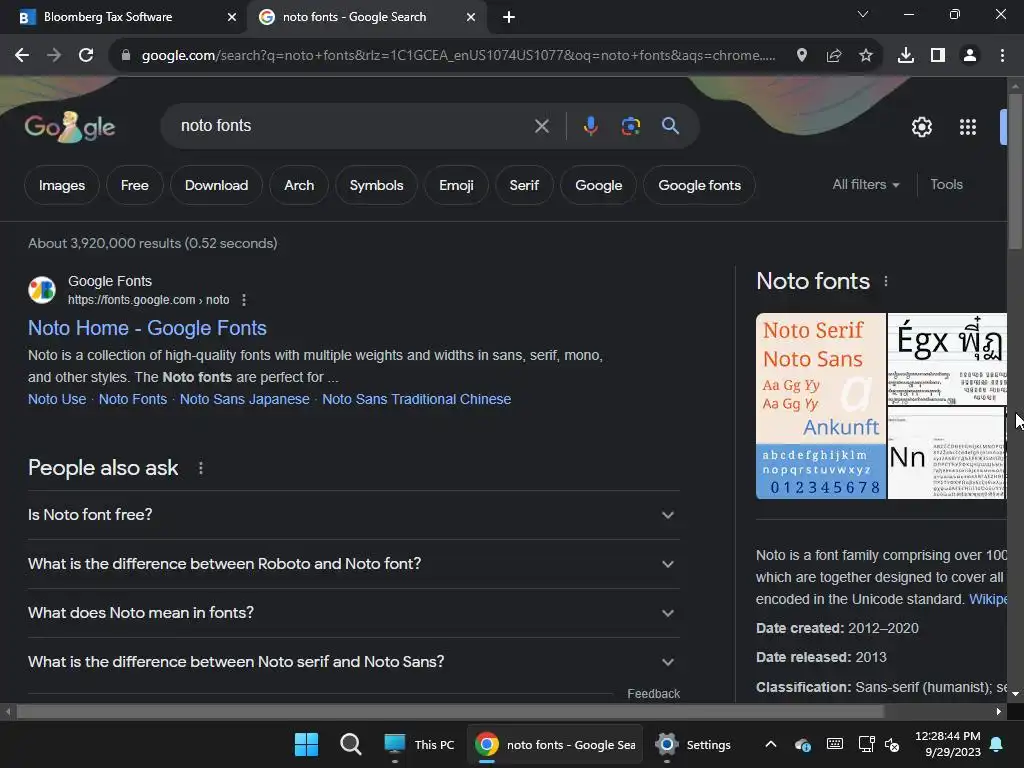
Task: Reload the Google search page
Action: [86, 56]
